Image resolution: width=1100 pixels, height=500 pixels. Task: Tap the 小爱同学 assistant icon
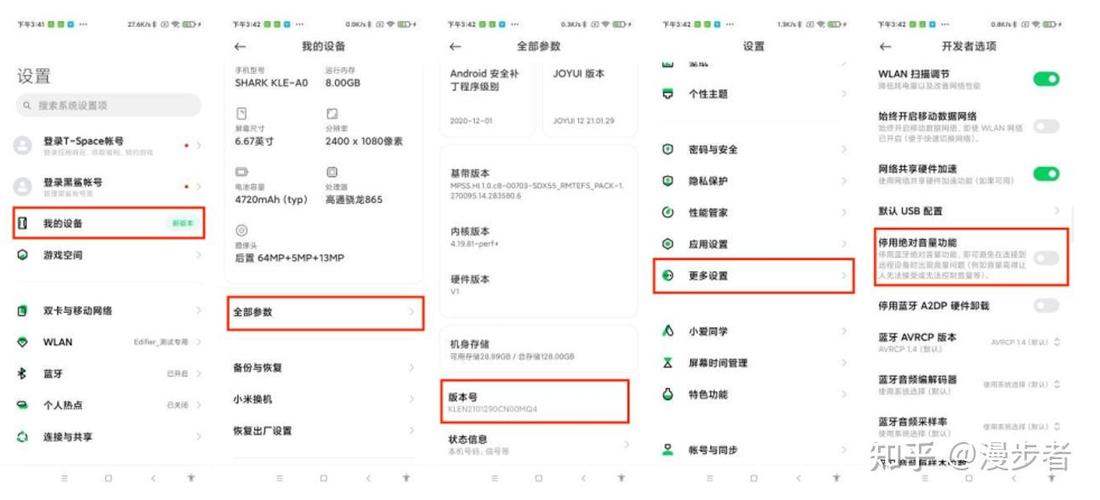[668, 331]
